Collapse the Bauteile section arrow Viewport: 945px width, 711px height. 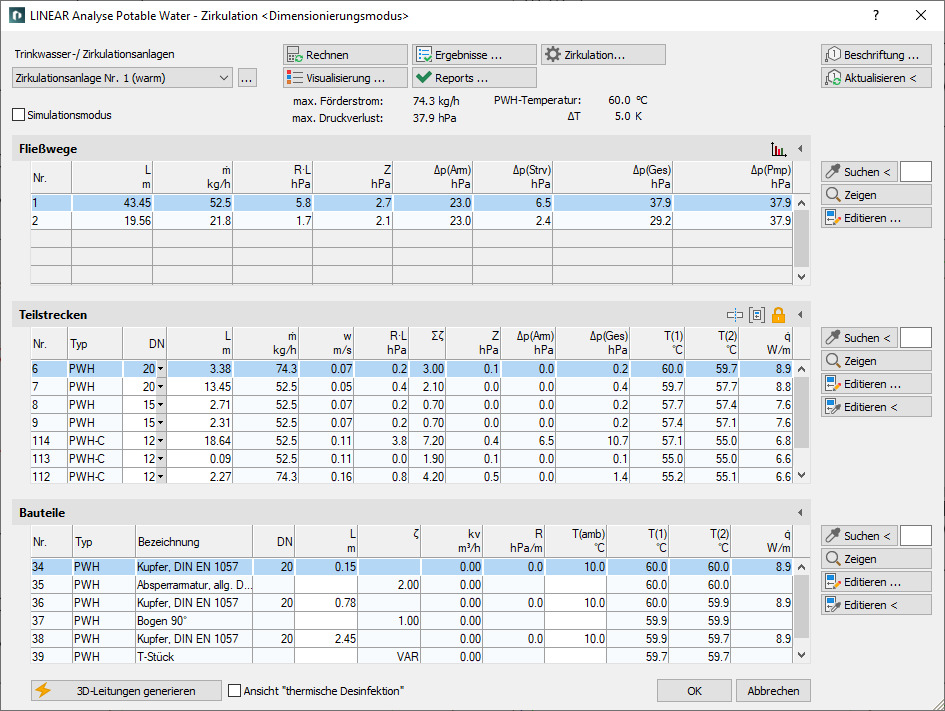[800, 513]
